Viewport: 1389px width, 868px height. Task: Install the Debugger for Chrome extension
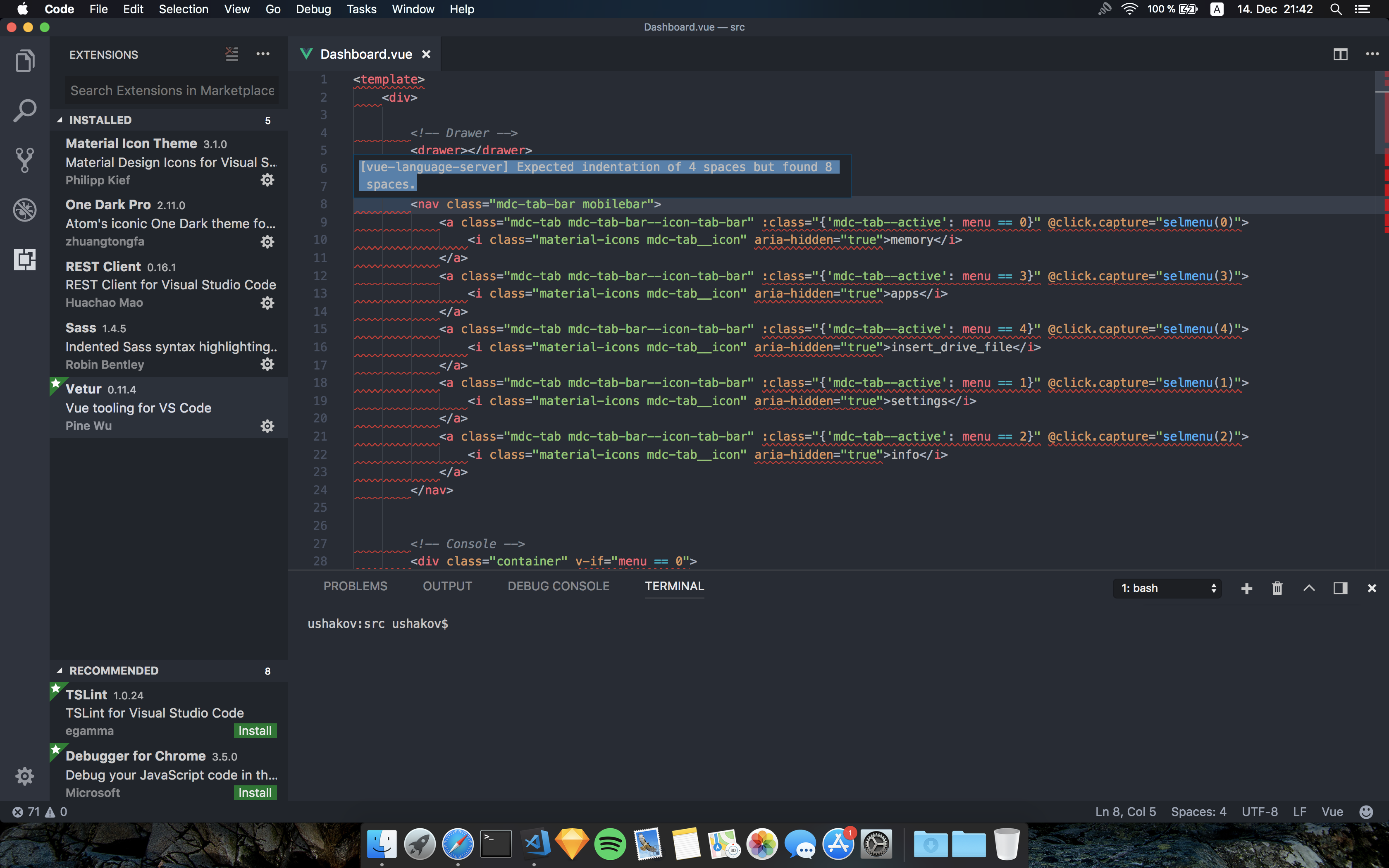pos(255,792)
